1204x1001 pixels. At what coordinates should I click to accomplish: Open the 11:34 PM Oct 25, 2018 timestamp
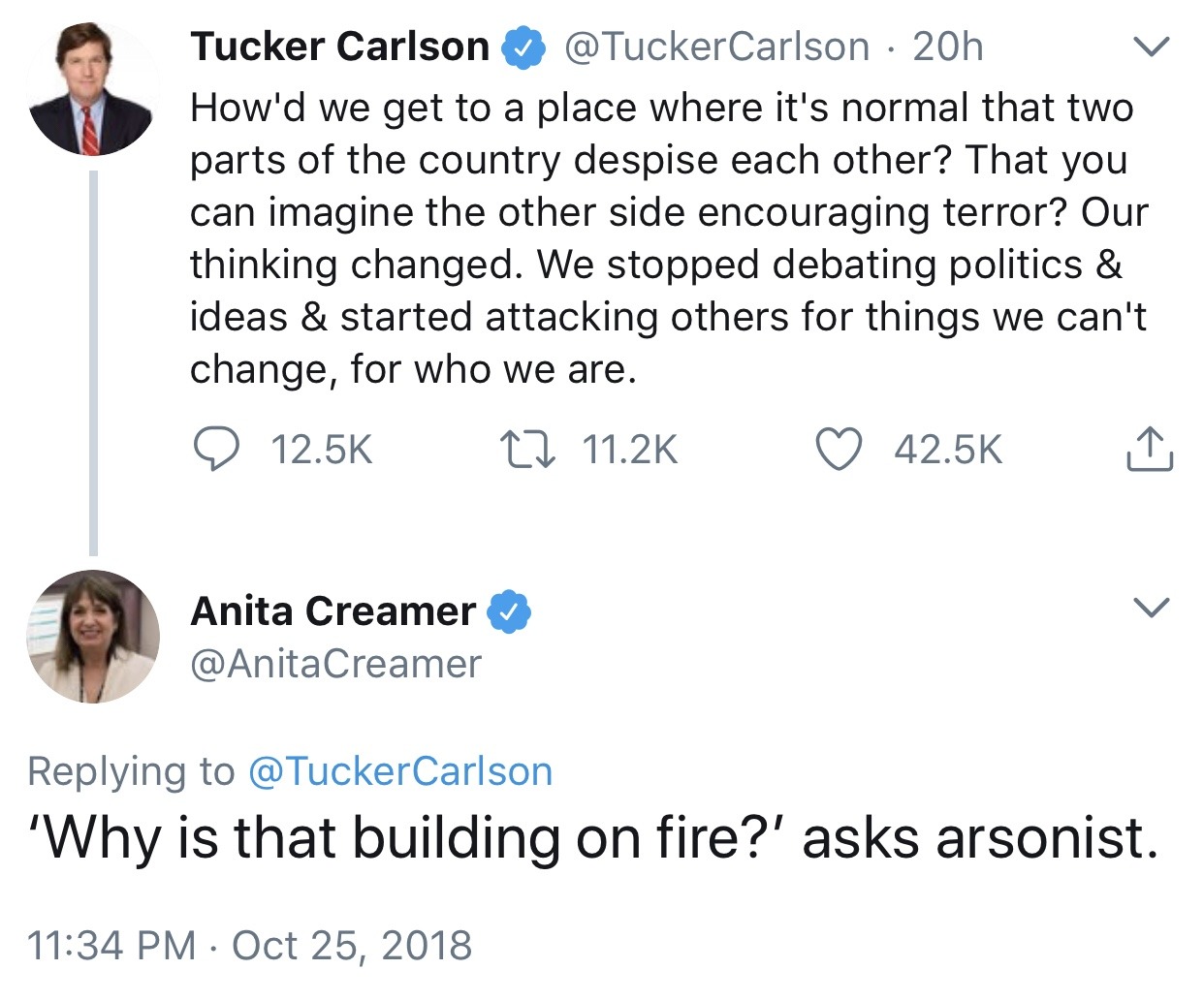coord(250,945)
